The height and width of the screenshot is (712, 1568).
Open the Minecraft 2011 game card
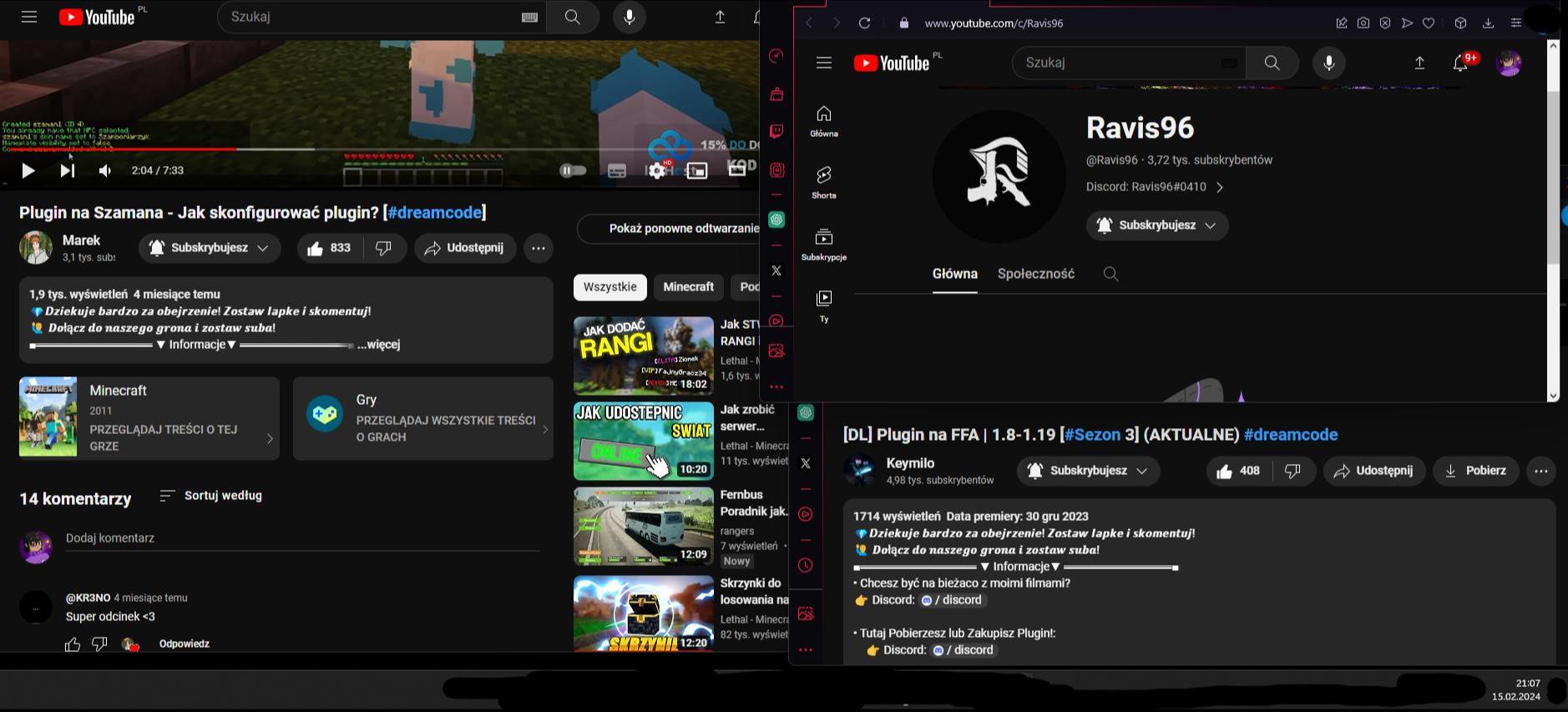(149, 417)
